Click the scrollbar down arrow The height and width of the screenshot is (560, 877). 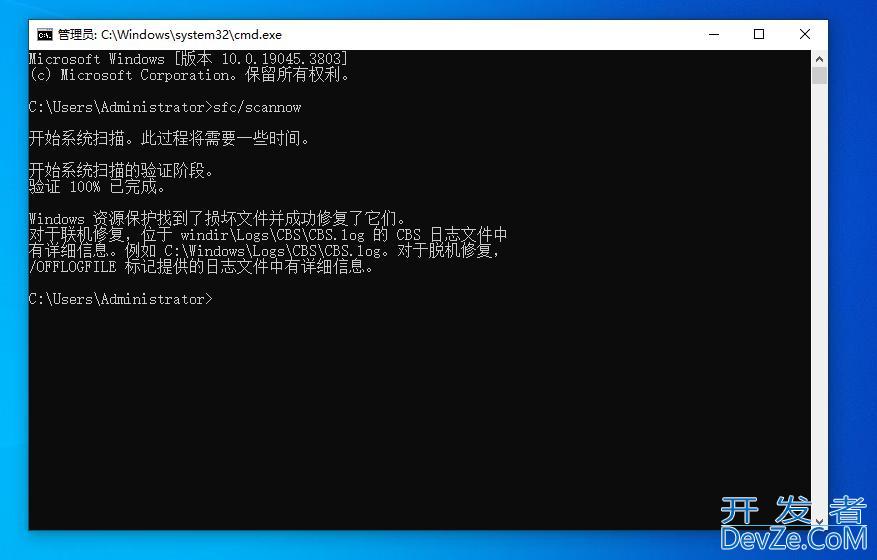(819, 521)
